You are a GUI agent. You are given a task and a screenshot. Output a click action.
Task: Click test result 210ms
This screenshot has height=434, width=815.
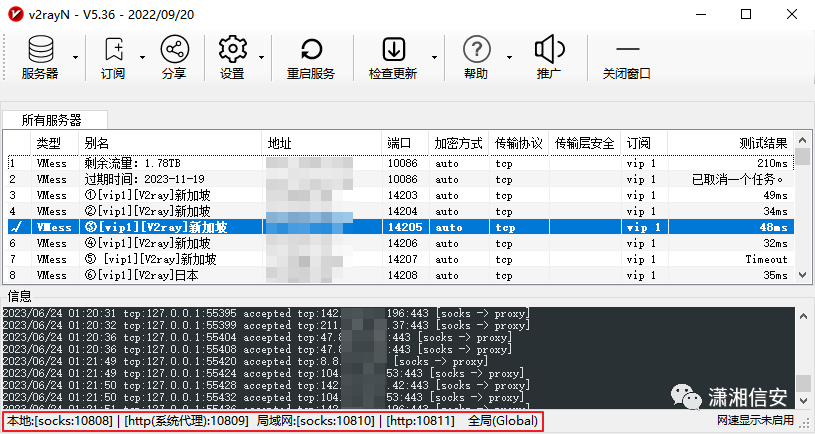[772, 163]
